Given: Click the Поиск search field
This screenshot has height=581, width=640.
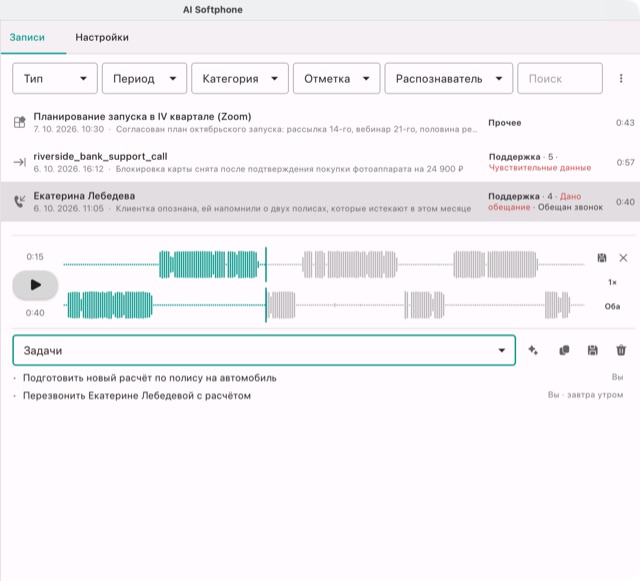Looking at the screenshot, I should click(560, 78).
